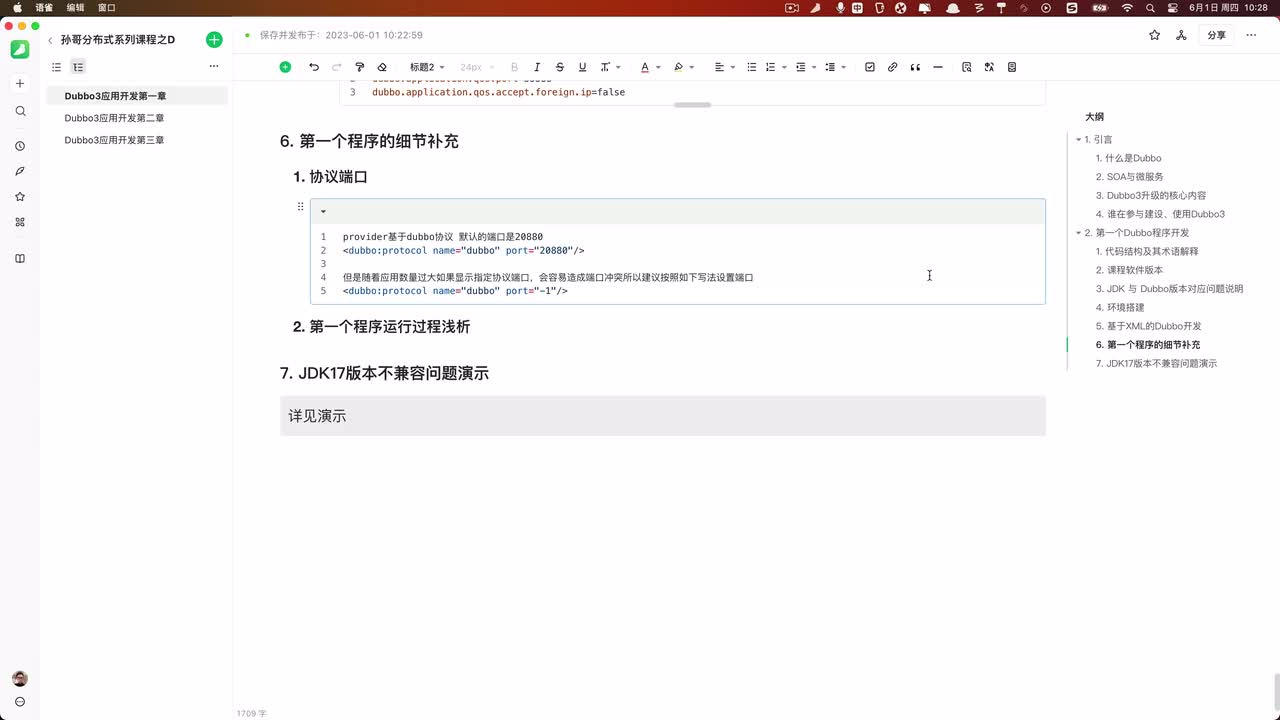The width and height of the screenshot is (1280, 720).
Task: Clear formatting with the eraser tool
Action: [x=382, y=67]
